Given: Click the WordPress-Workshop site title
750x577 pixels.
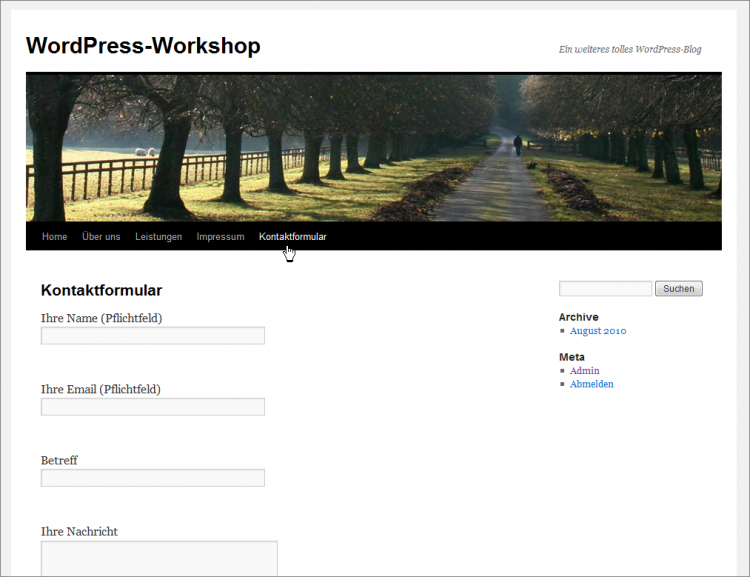Looking at the screenshot, I should tap(143, 46).
